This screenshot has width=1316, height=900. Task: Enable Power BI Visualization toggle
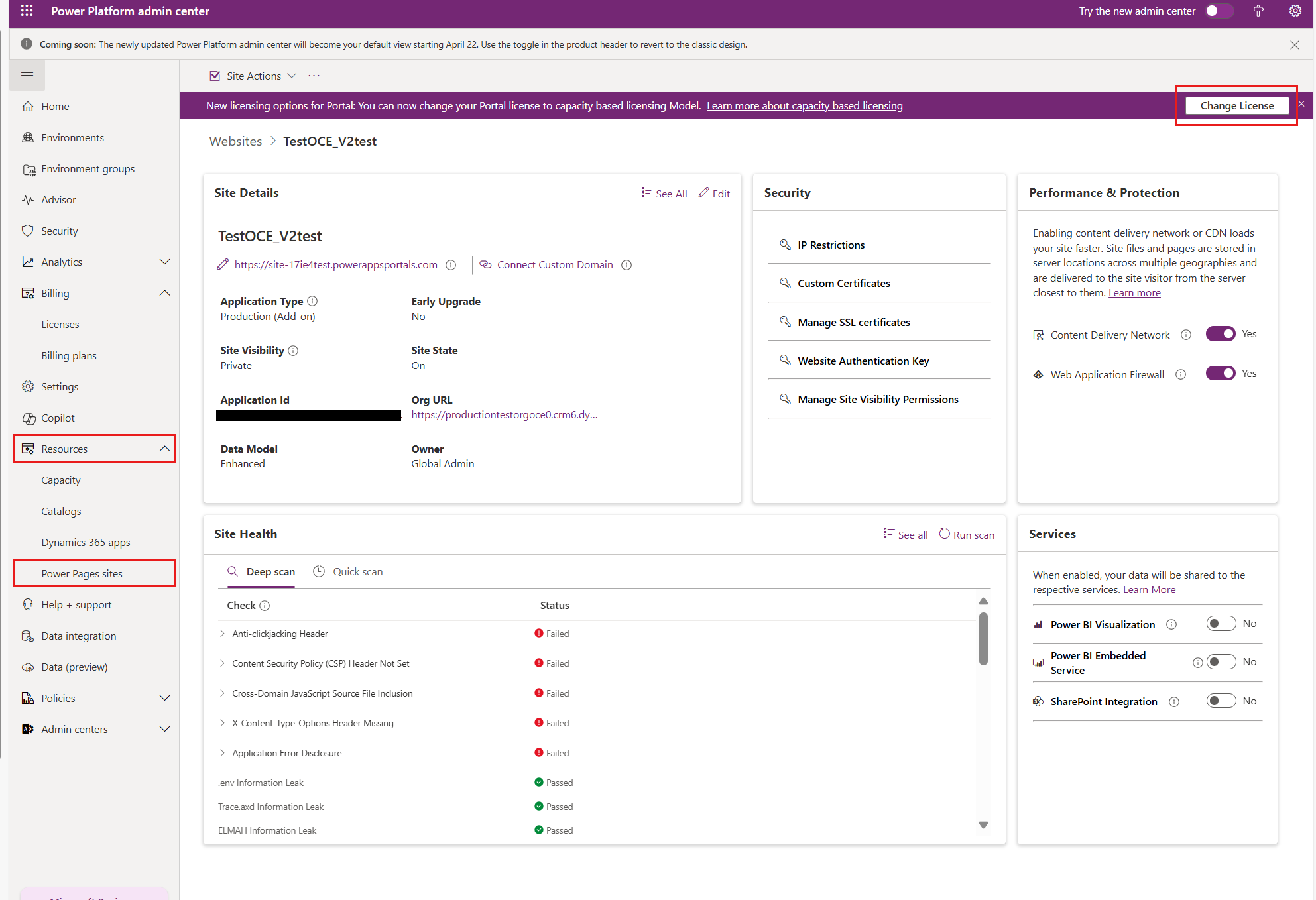[1220, 624]
